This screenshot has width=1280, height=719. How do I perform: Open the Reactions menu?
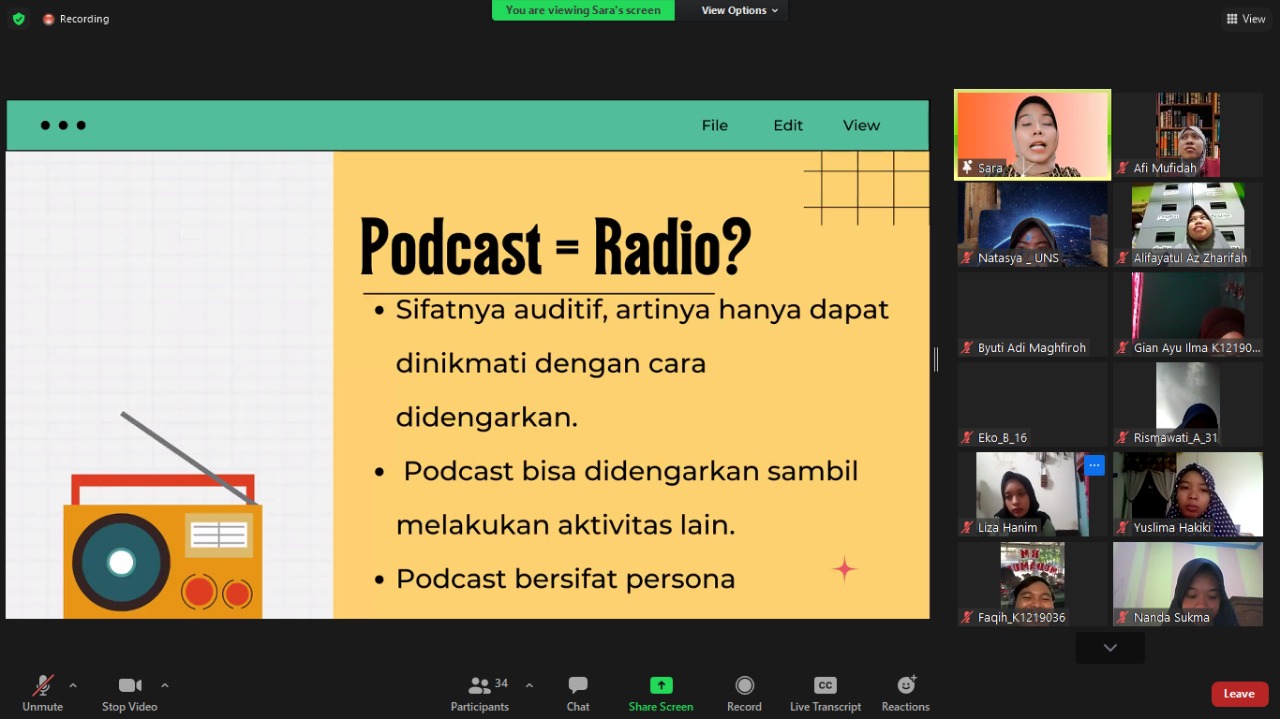click(905, 685)
